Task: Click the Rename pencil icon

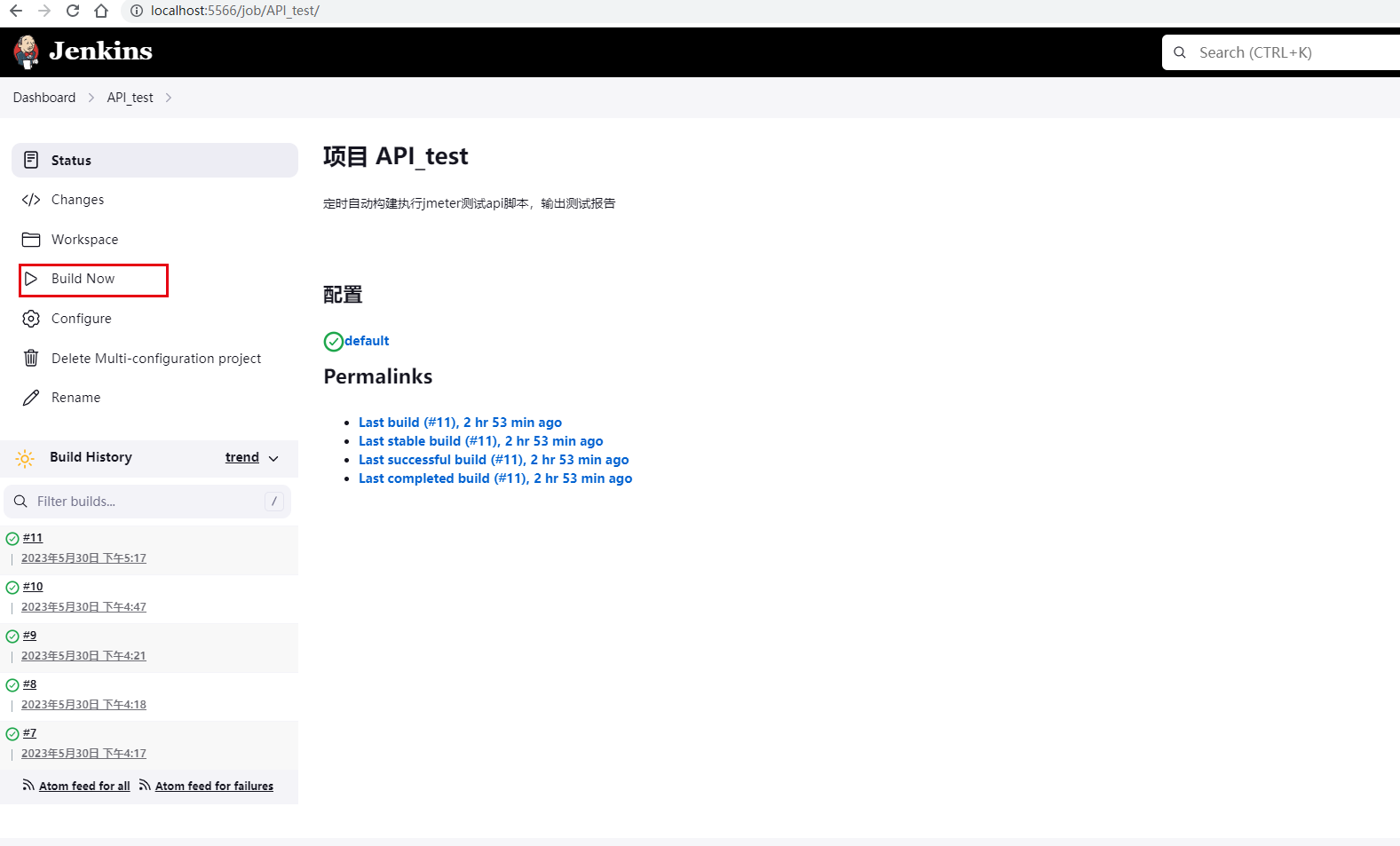Action: 31,398
